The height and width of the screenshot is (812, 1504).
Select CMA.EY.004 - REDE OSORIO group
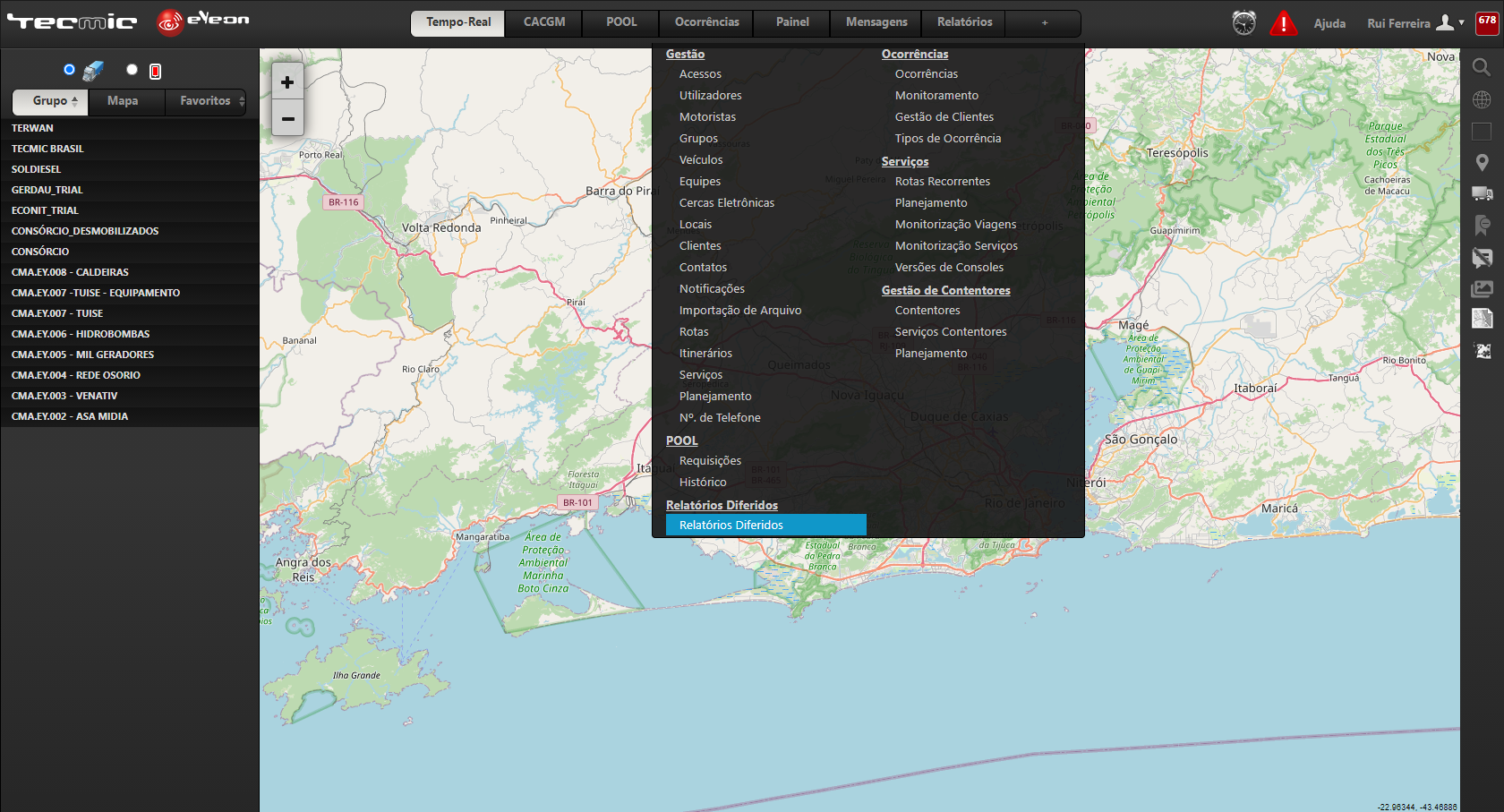pyautogui.click(x=130, y=375)
